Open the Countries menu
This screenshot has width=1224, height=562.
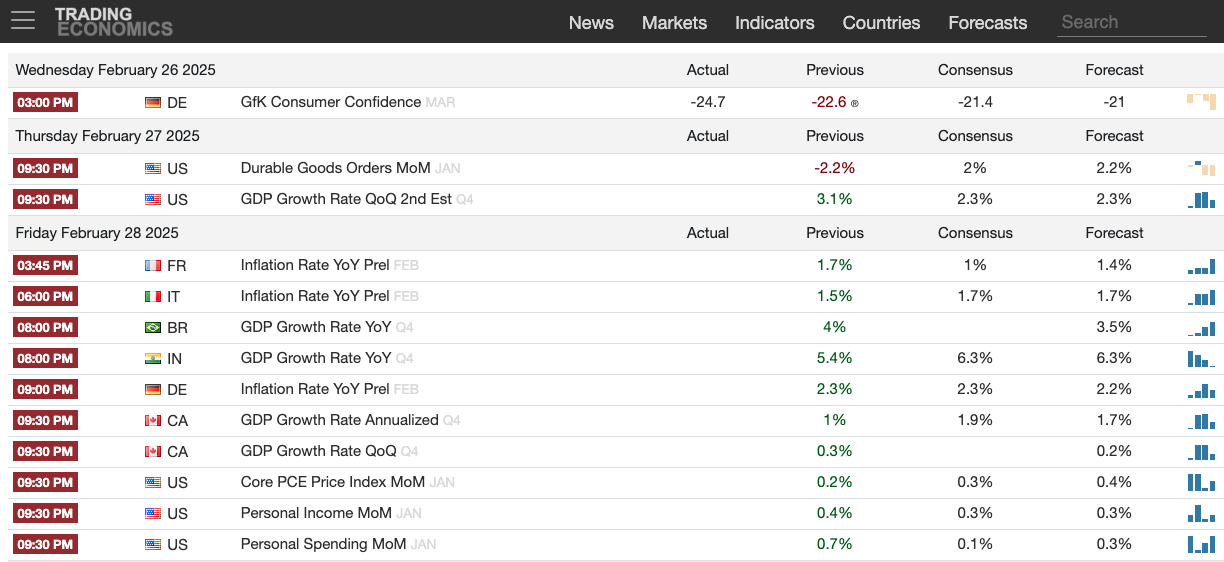click(x=881, y=22)
